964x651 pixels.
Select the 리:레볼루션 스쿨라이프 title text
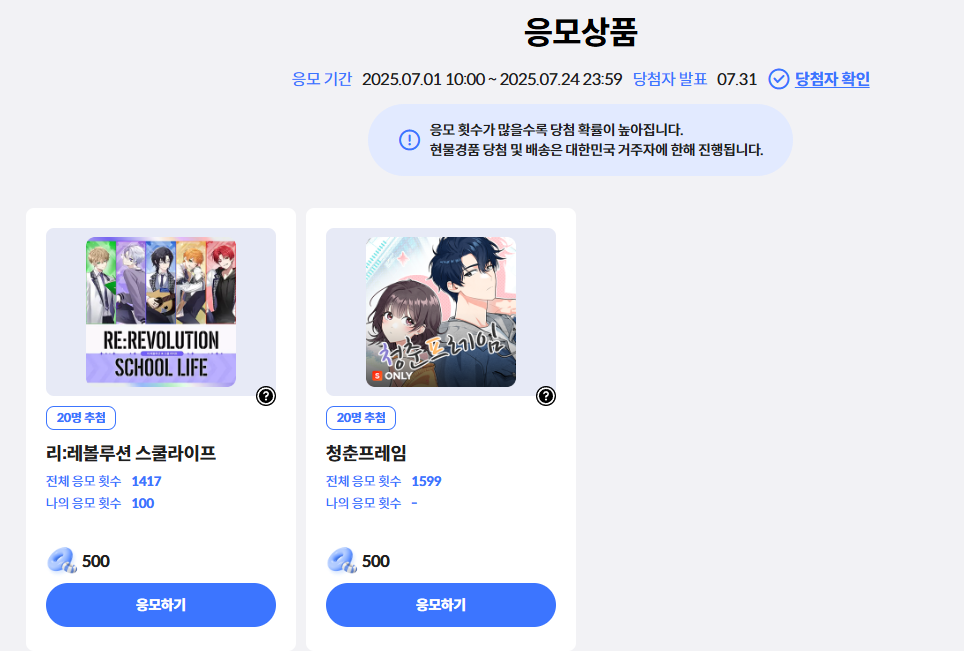131,453
